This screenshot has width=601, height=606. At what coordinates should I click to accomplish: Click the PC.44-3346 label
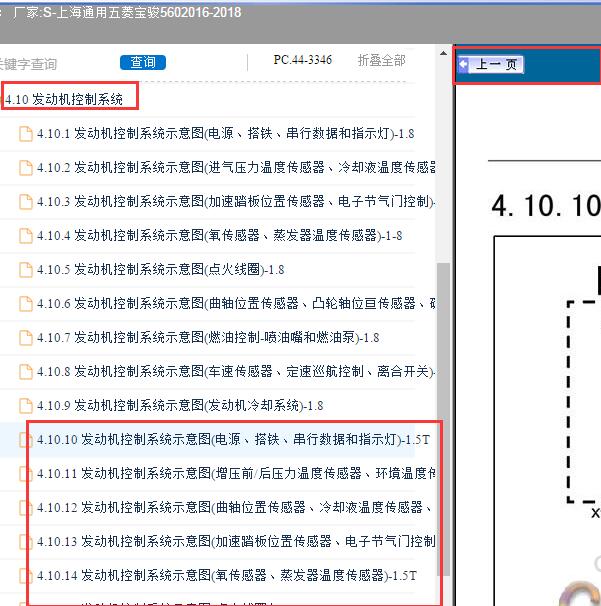[x=303, y=60]
